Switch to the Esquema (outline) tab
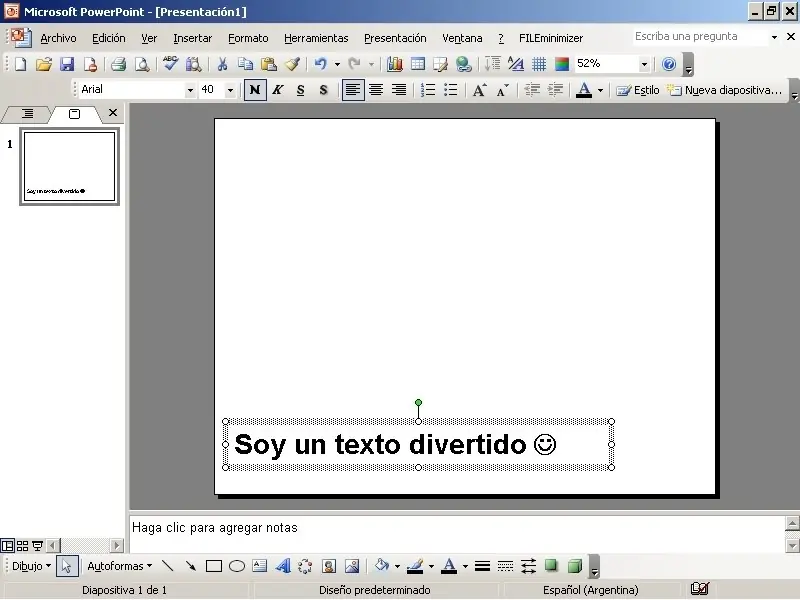 27,113
